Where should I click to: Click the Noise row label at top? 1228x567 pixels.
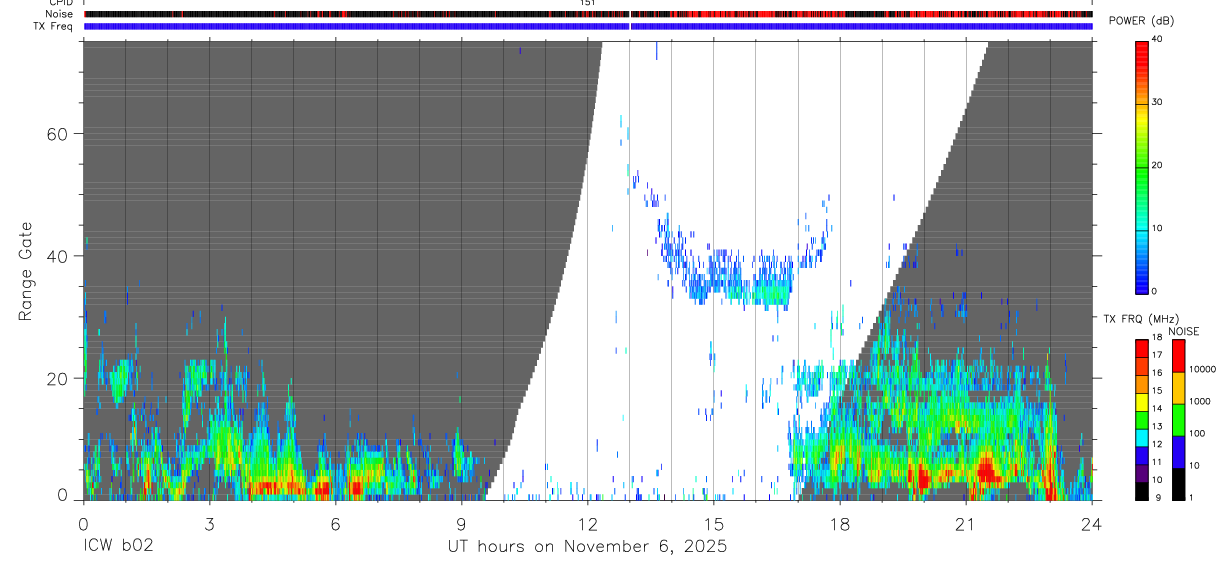[60, 14]
